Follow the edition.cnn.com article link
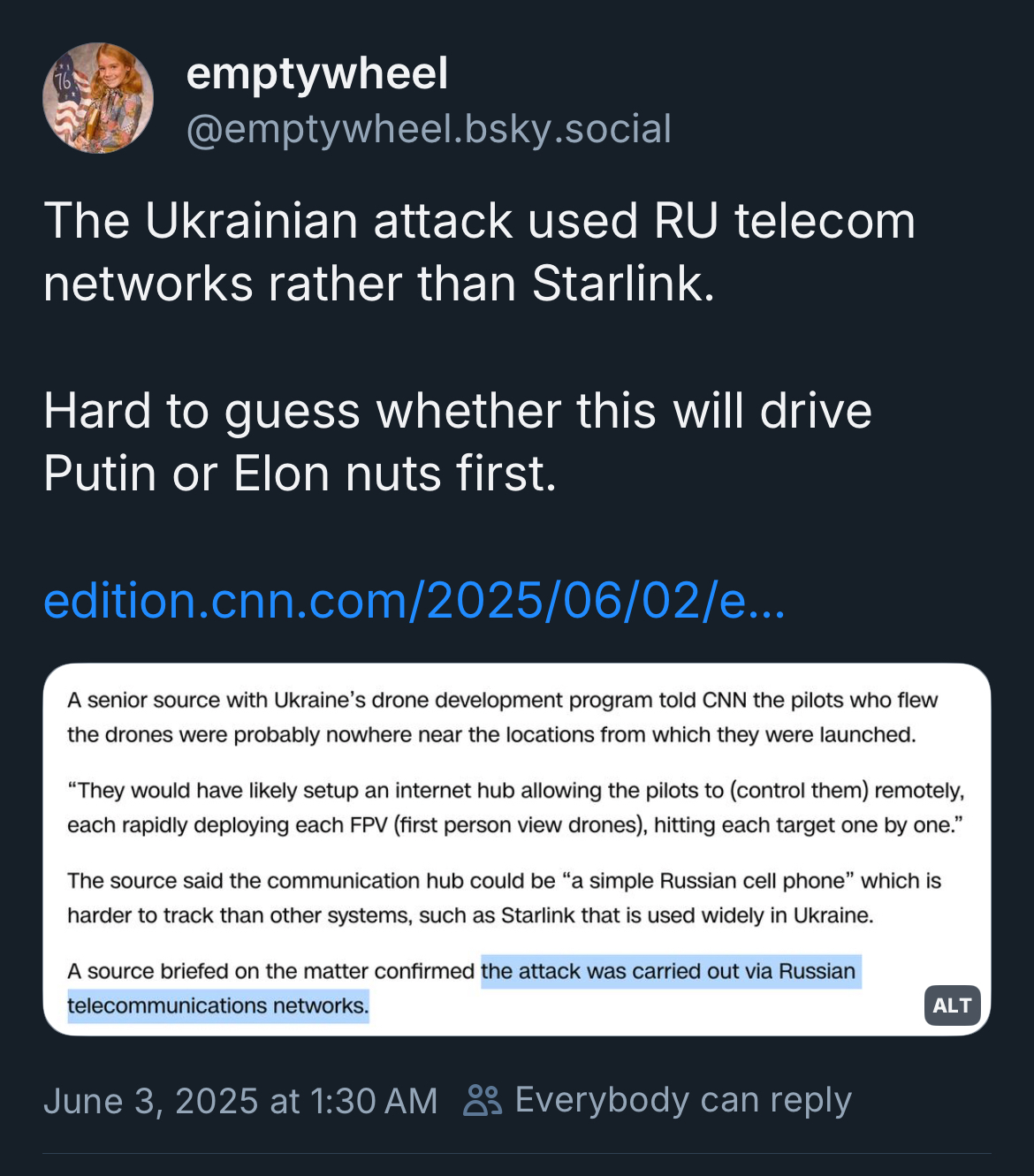Viewport: 1034px width, 1176px height. (414, 601)
